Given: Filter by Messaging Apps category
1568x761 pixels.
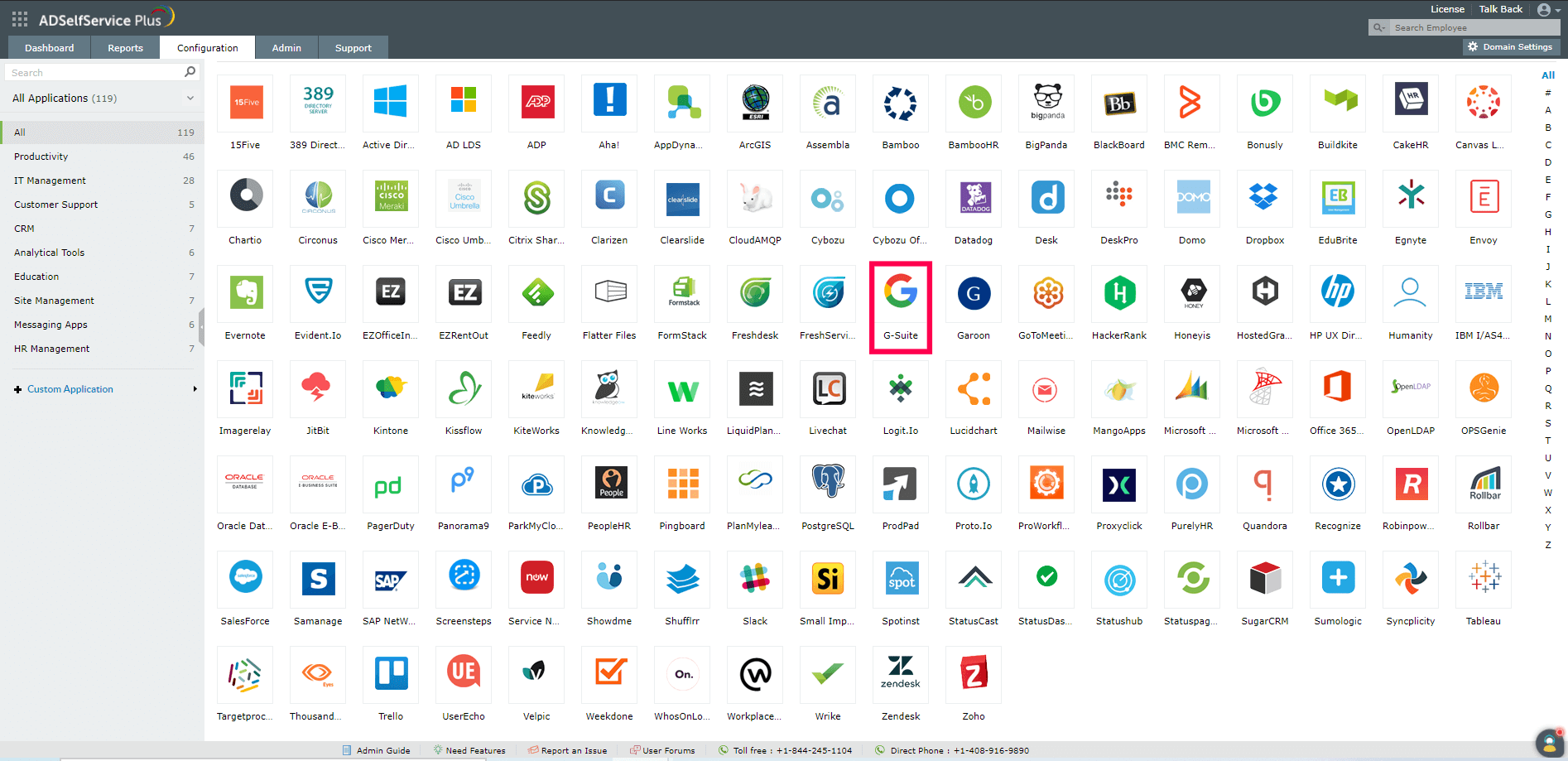Looking at the screenshot, I should (x=103, y=325).
